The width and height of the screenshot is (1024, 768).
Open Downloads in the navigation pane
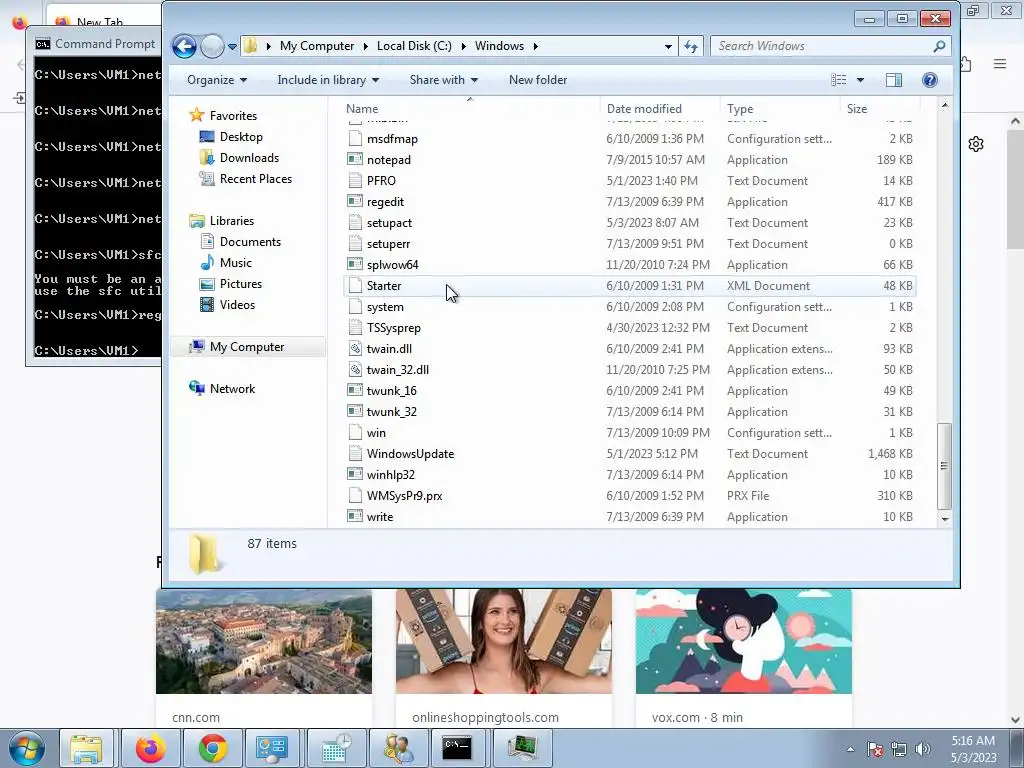[x=249, y=158]
